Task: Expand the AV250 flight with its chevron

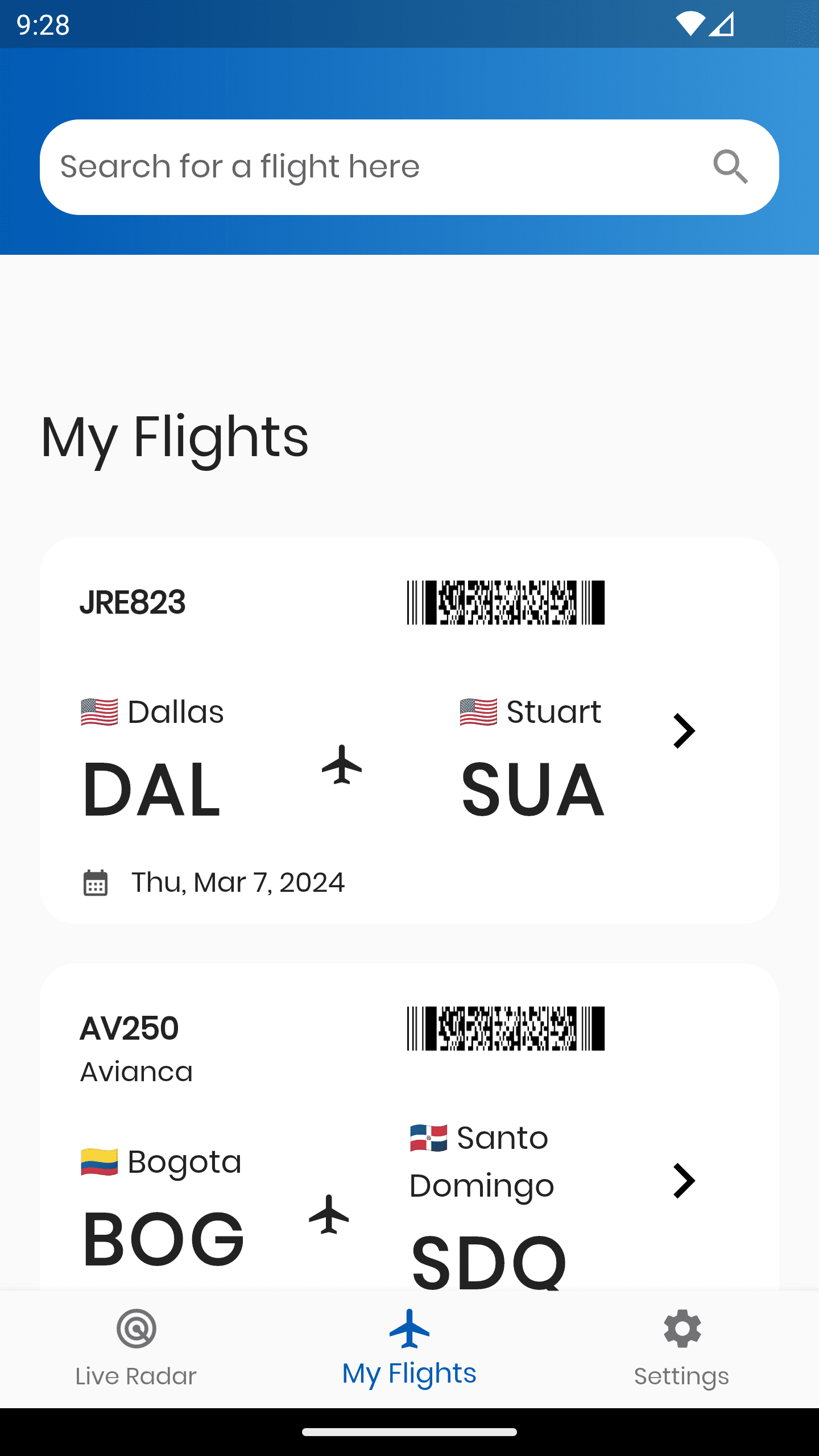Action: (684, 1181)
